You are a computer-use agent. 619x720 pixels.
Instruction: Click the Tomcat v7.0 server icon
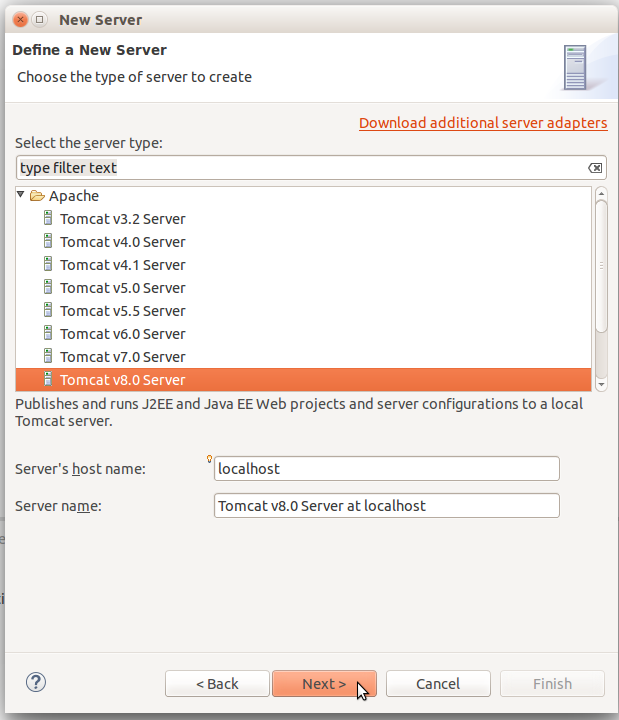click(48, 355)
